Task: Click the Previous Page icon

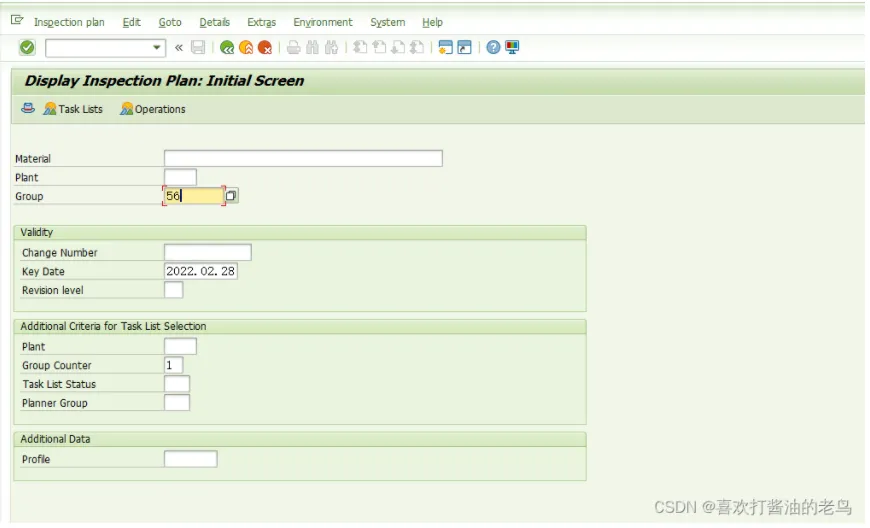Action: pyautogui.click(x=379, y=48)
